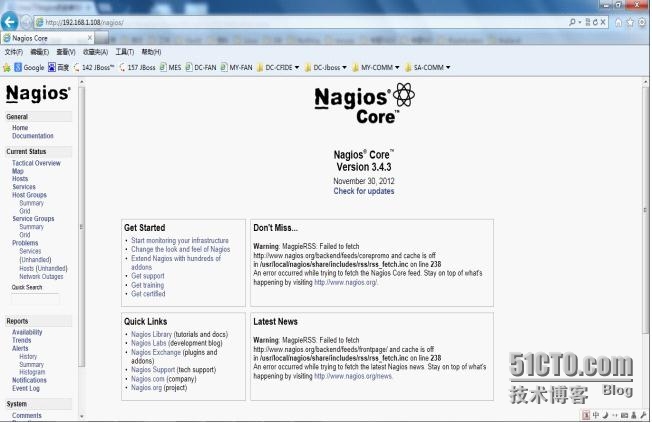Click the stop (X) icon in address bar
The height and width of the screenshot is (423, 652).
[x=603, y=22]
